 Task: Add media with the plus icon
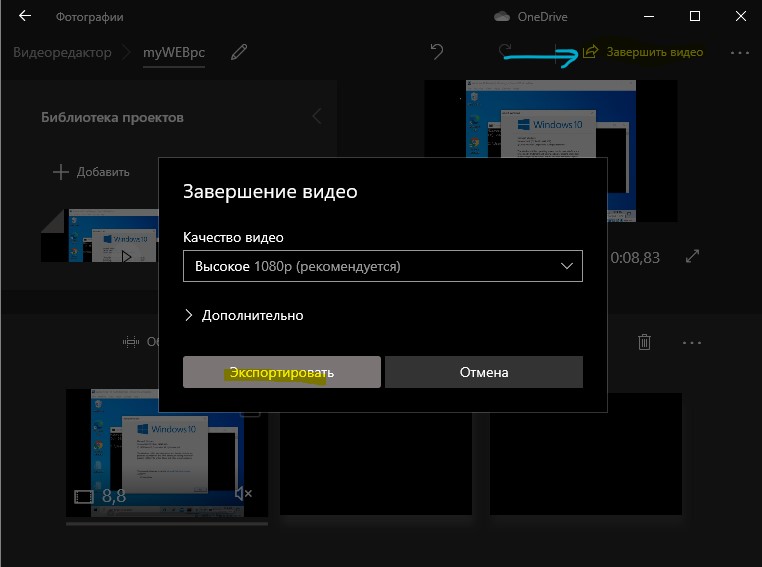[x=61, y=172]
